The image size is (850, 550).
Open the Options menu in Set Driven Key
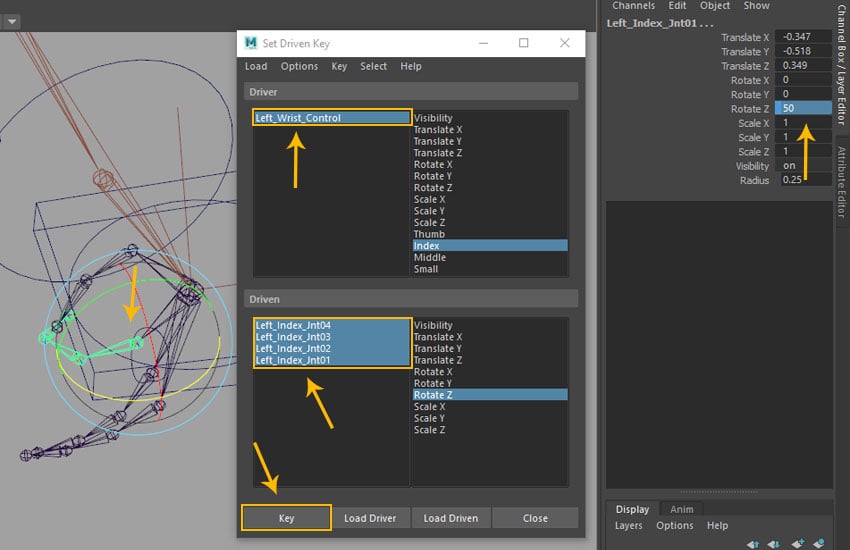pos(299,66)
